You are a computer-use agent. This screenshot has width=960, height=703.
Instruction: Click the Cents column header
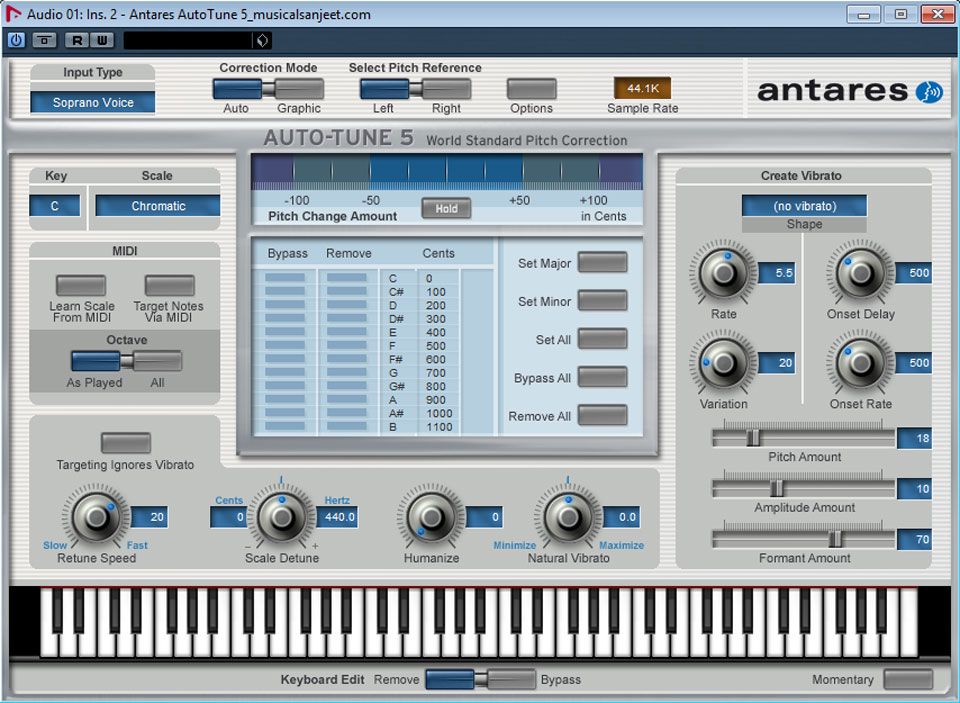[438, 253]
